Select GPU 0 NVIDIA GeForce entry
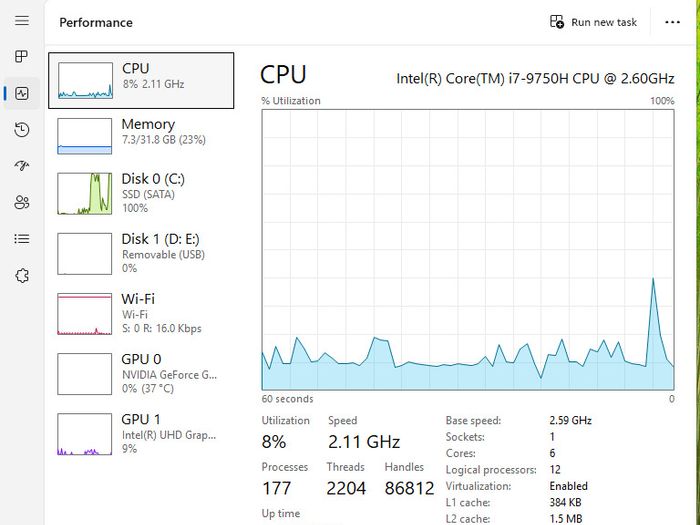700x525 pixels. click(141, 374)
